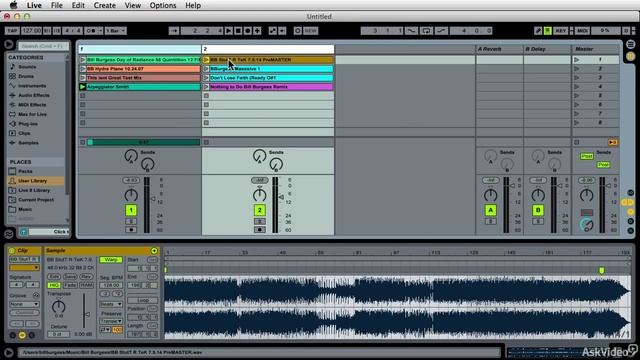Toggle the computer MIDI keyboard button
This screenshot has height=360, width=640.
coord(548,31)
